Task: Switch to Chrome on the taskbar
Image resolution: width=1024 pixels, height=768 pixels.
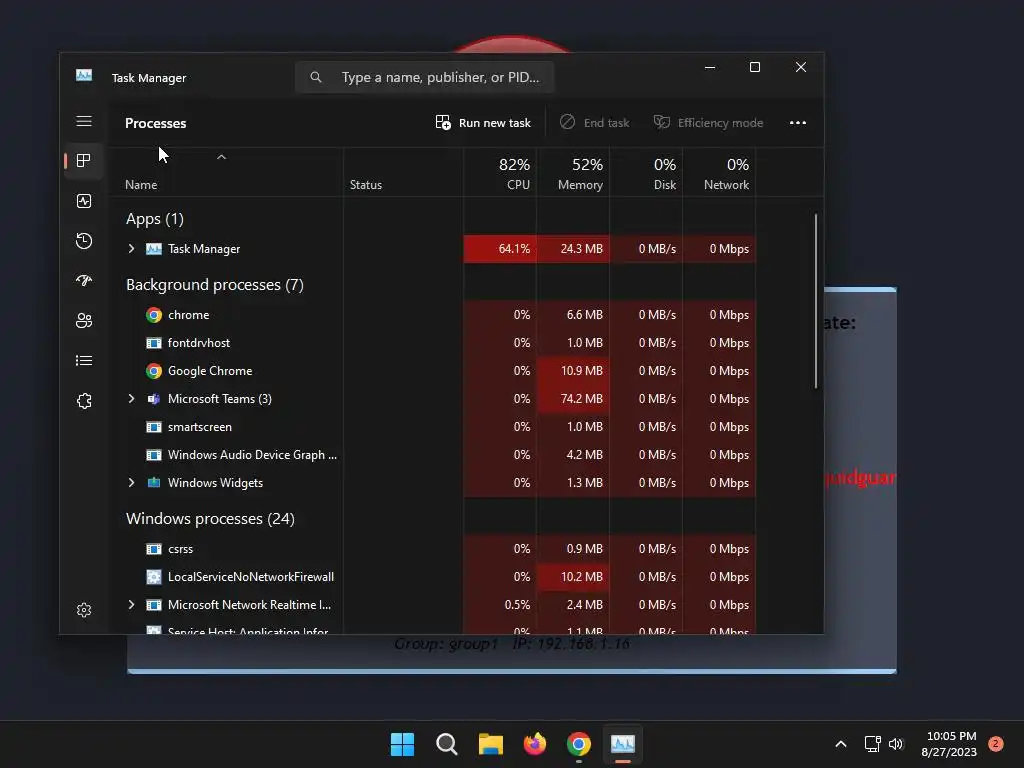Action: pos(579,744)
